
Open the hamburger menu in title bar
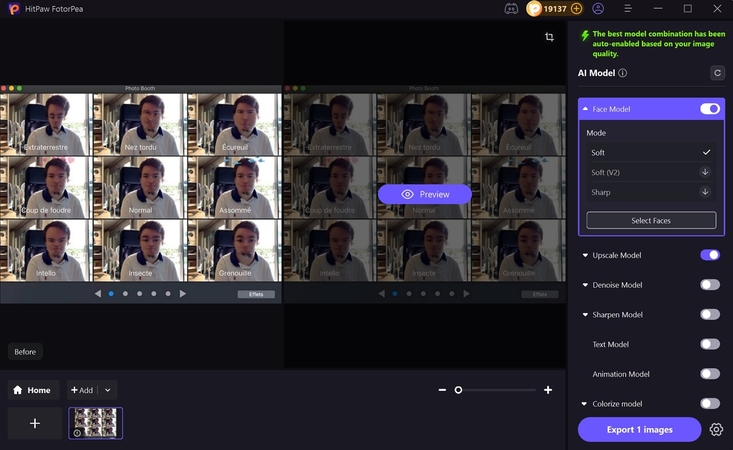click(x=628, y=9)
